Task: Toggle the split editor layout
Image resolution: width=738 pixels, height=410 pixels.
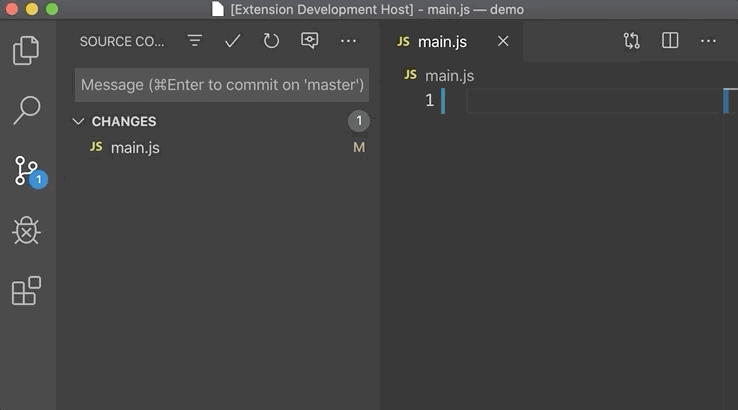Action: point(670,41)
